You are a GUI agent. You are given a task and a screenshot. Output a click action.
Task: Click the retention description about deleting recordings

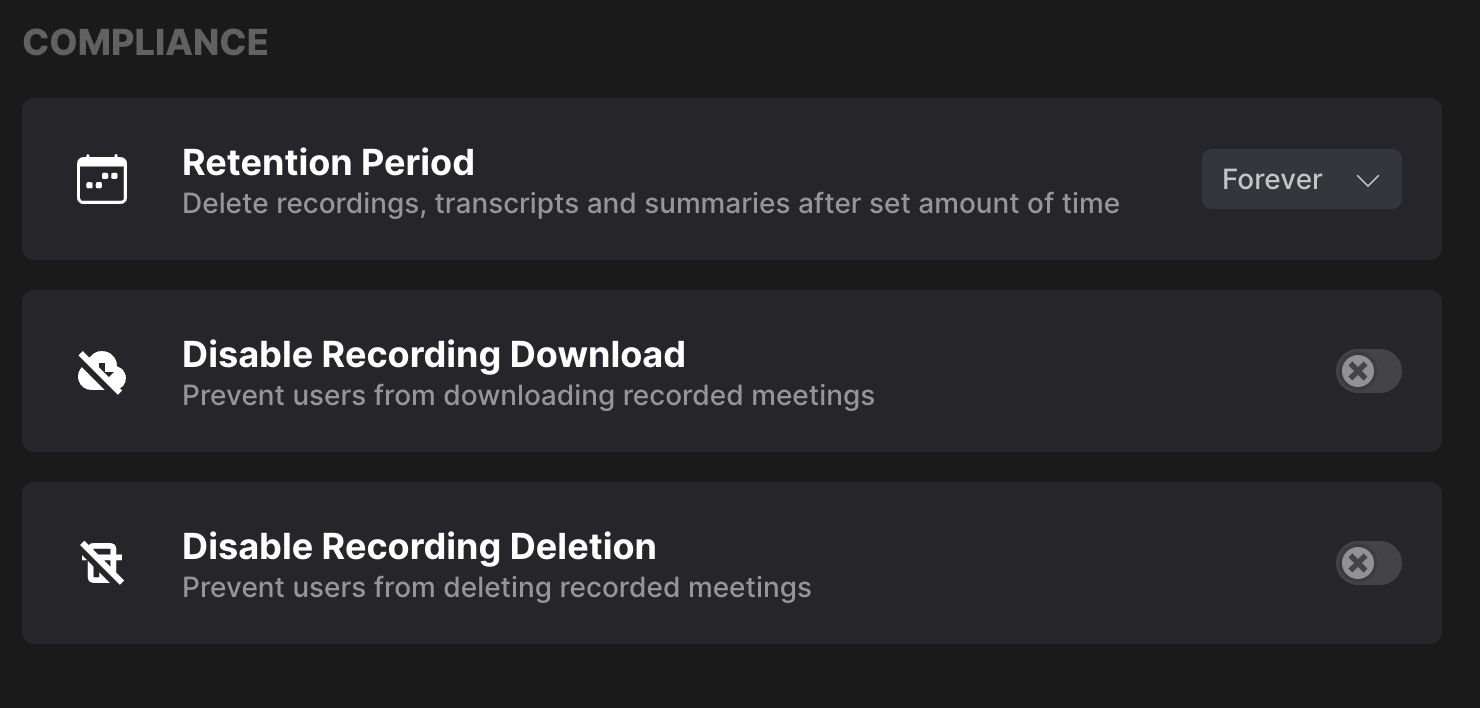click(651, 204)
